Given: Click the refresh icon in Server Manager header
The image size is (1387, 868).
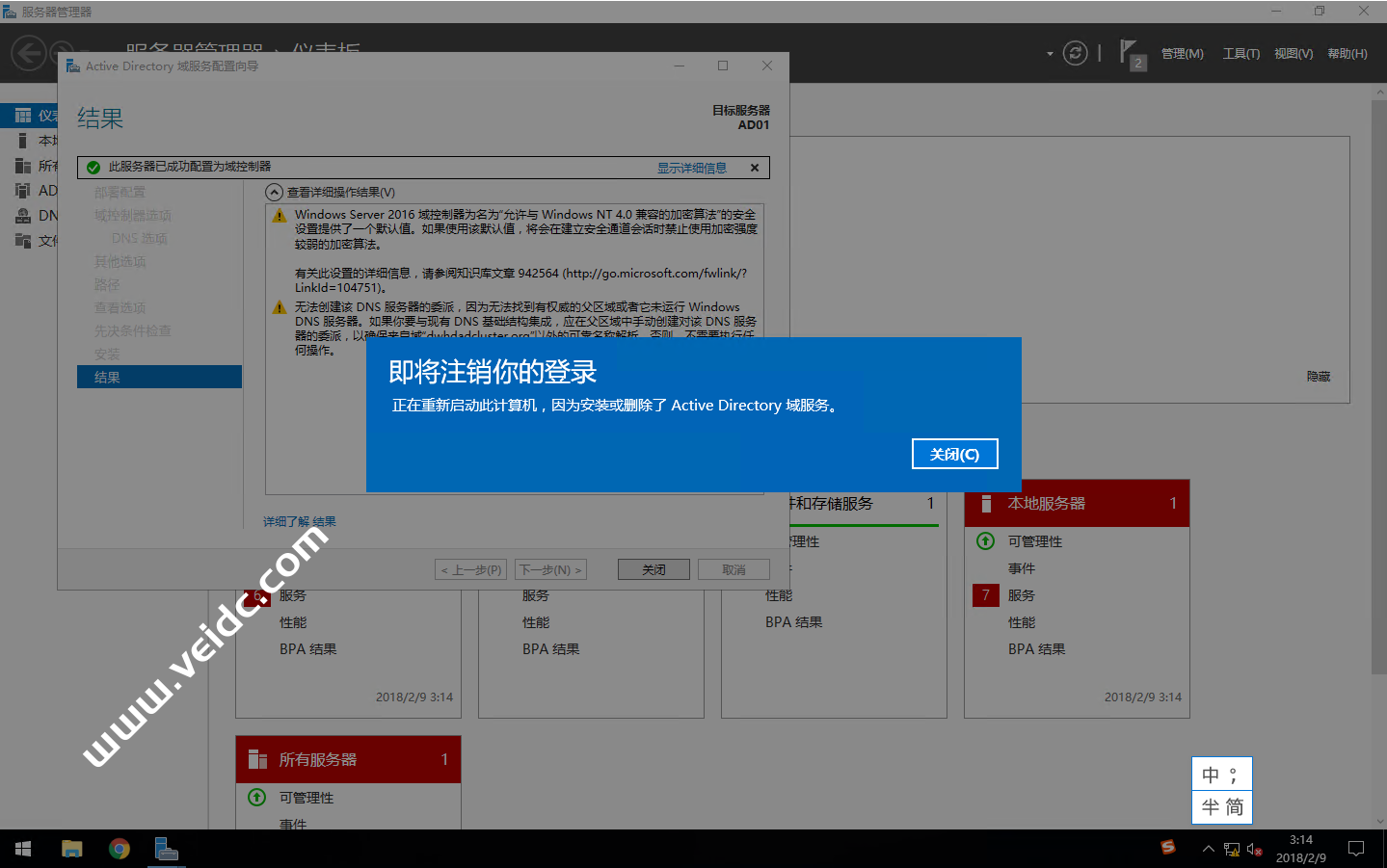Looking at the screenshot, I should click(x=1075, y=53).
